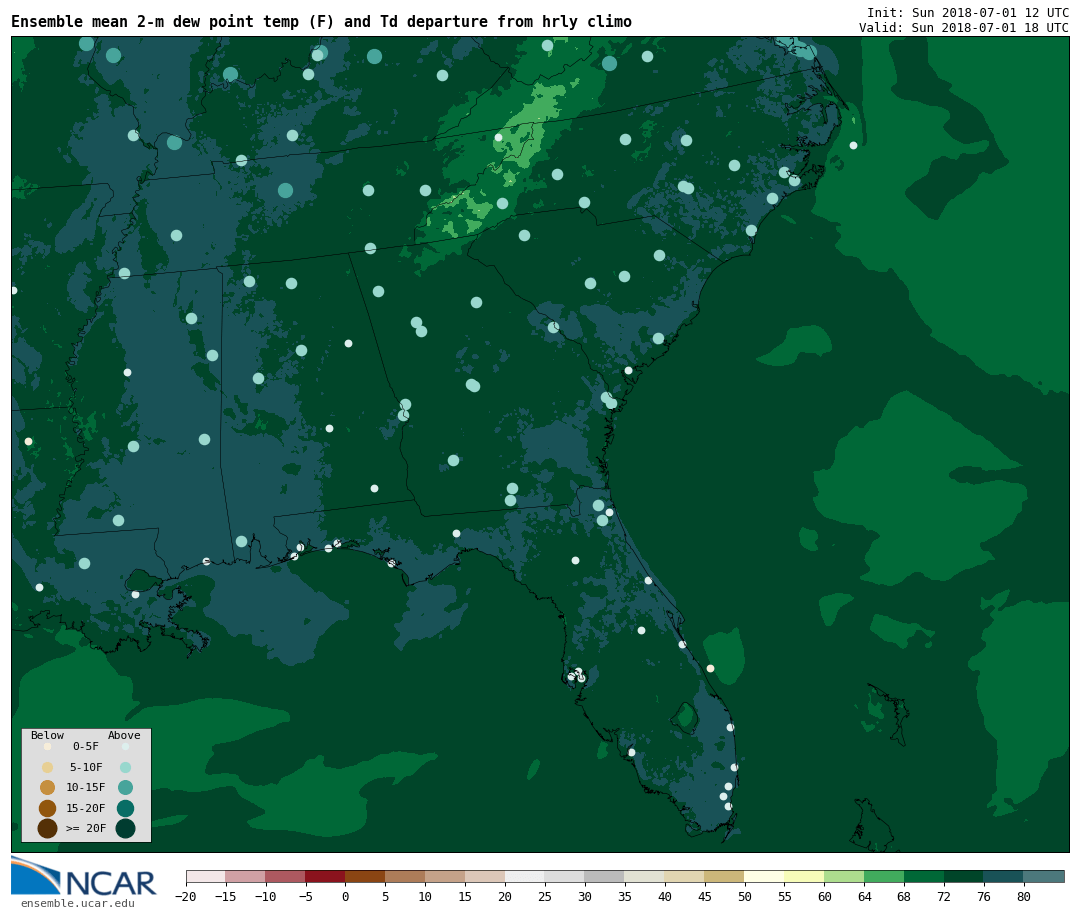Open the ensemble.ucar.edu link text
Image resolution: width=1080 pixels, height=915 pixels.
[x=78, y=903]
